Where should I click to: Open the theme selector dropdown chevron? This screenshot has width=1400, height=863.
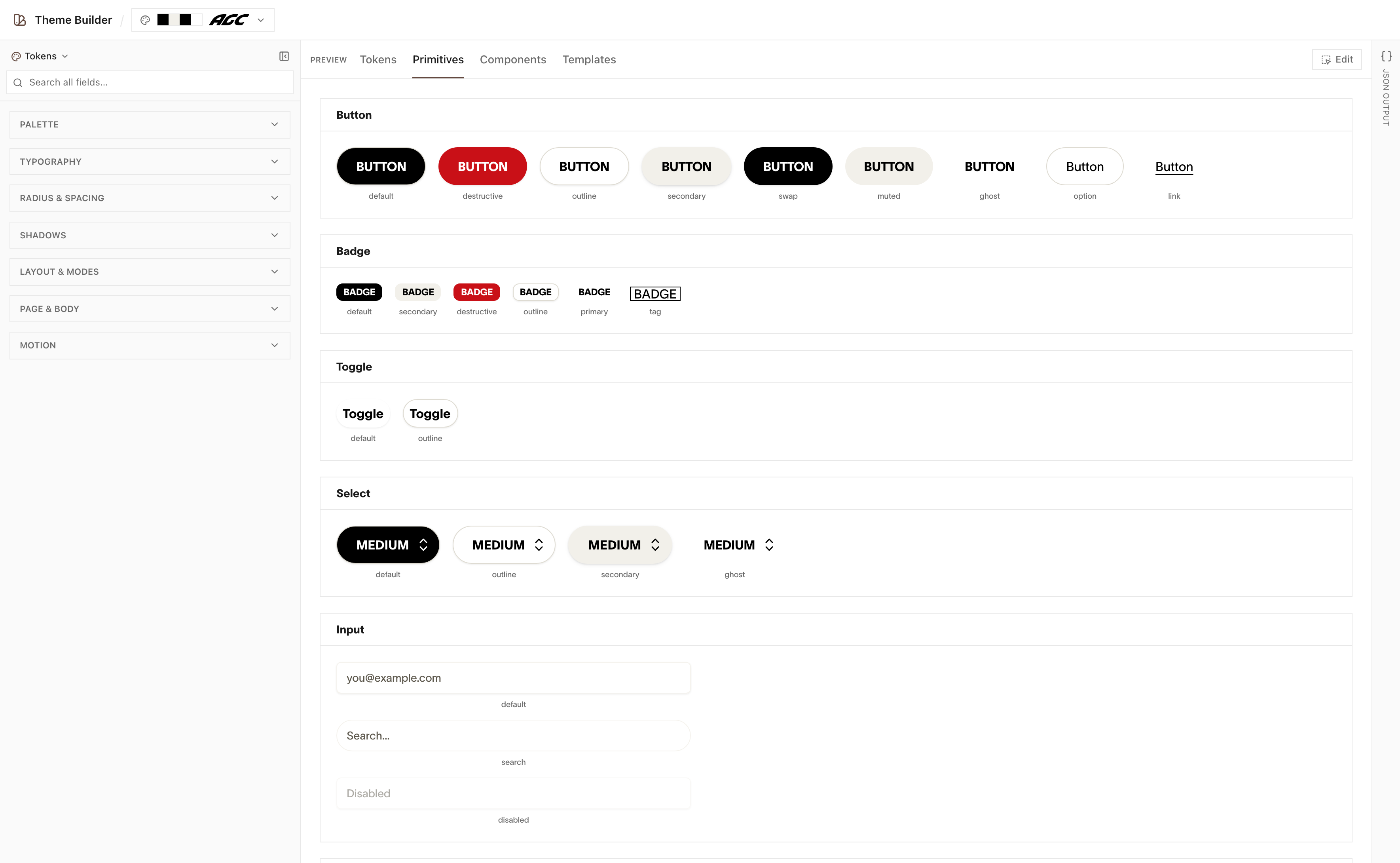tap(261, 20)
